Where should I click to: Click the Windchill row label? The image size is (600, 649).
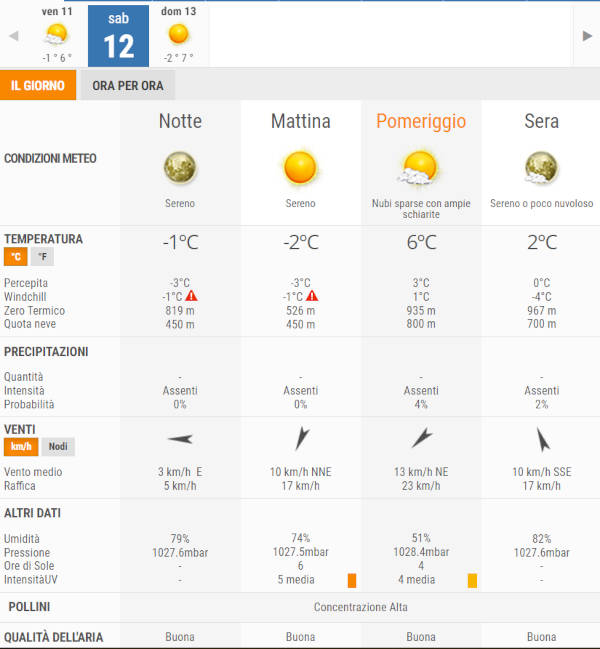[x=25, y=297]
